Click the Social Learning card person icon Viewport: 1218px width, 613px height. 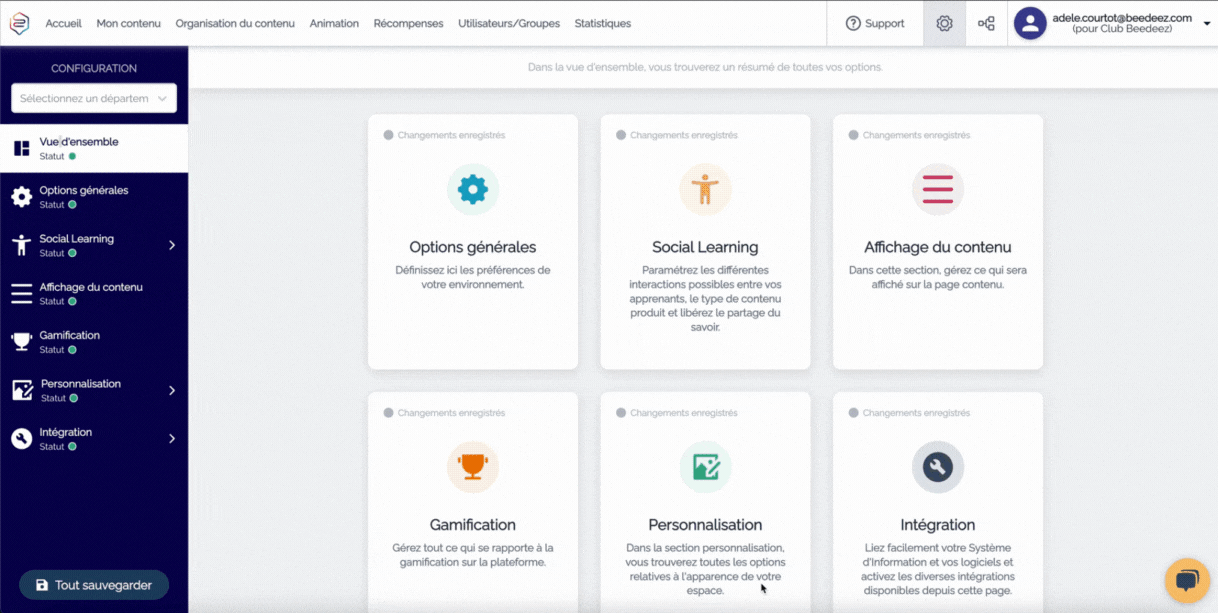click(705, 189)
